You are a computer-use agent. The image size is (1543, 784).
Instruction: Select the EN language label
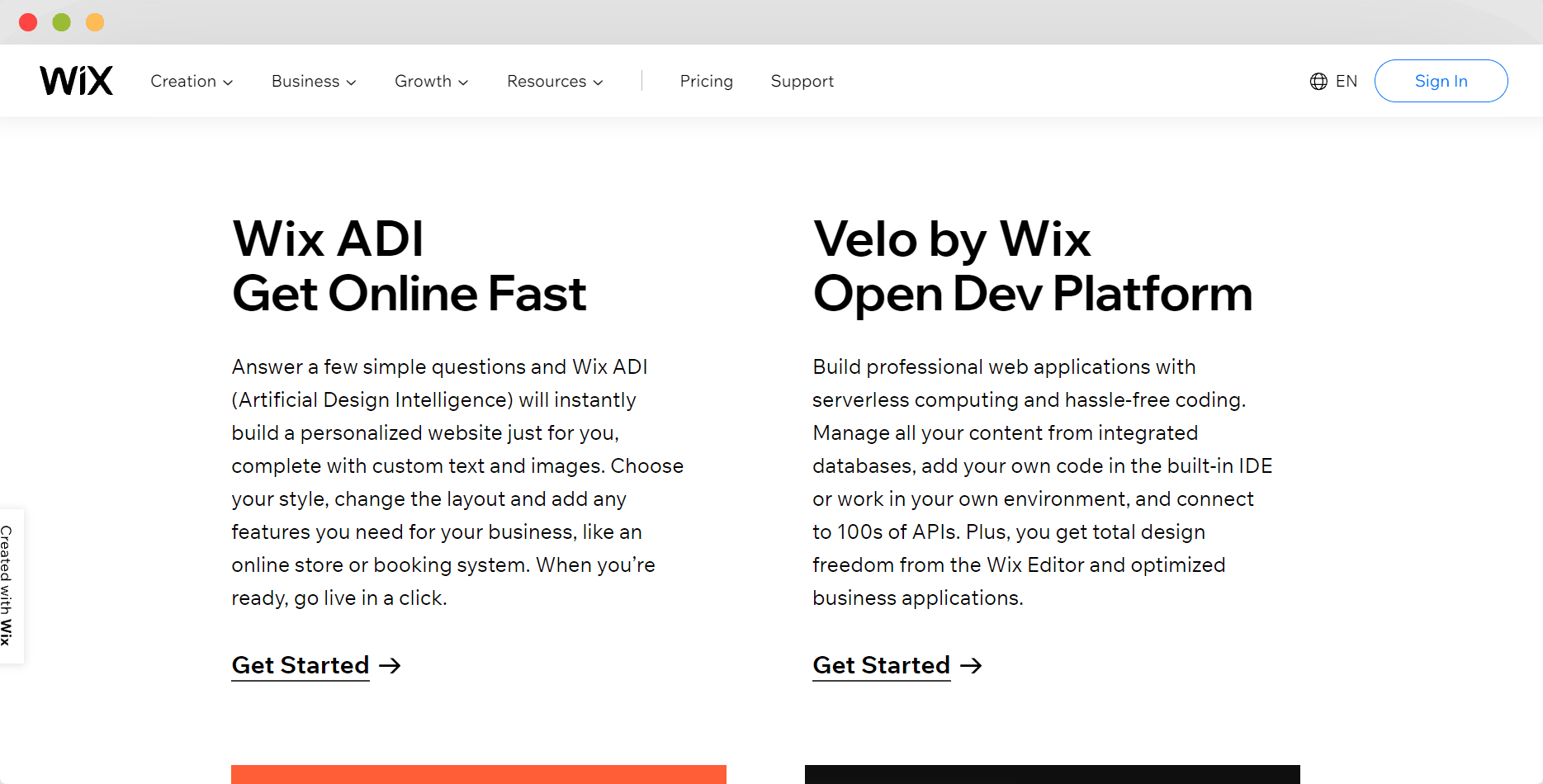(x=1347, y=81)
